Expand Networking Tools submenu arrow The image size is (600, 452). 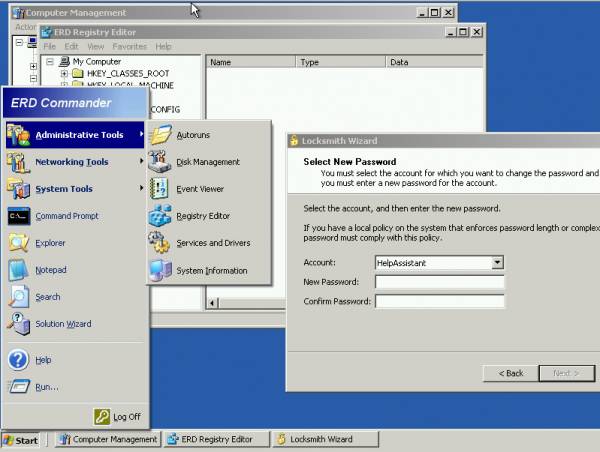pyautogui.click(x=141, y=161)
